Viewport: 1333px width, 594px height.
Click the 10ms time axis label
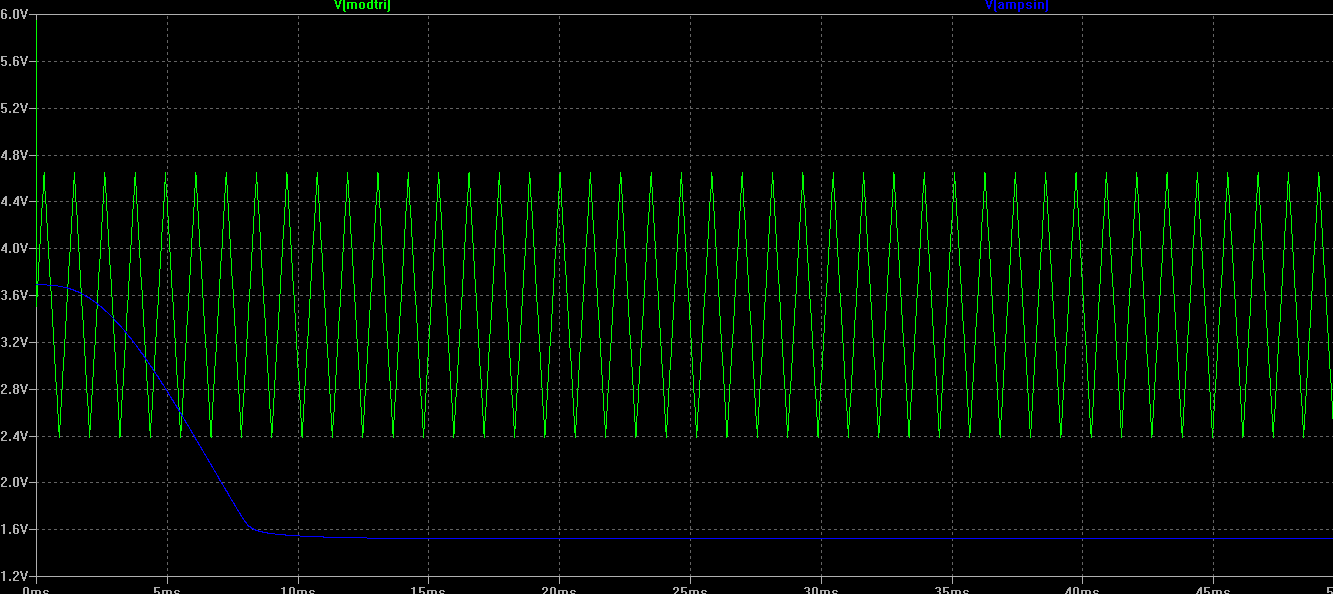click(x=297, y=587)
